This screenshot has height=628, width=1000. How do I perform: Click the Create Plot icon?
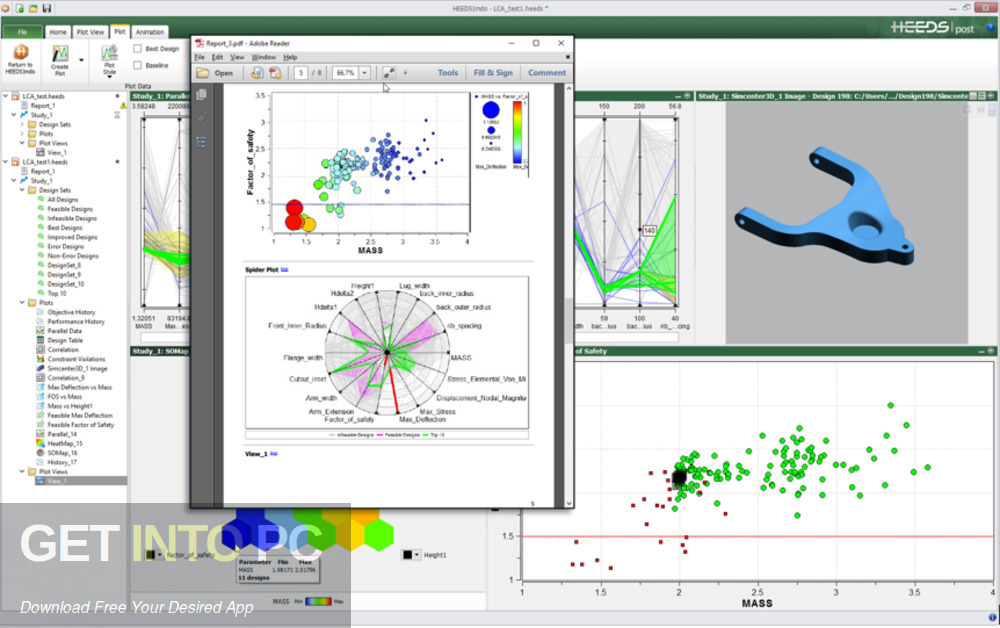tap(60, 54)
